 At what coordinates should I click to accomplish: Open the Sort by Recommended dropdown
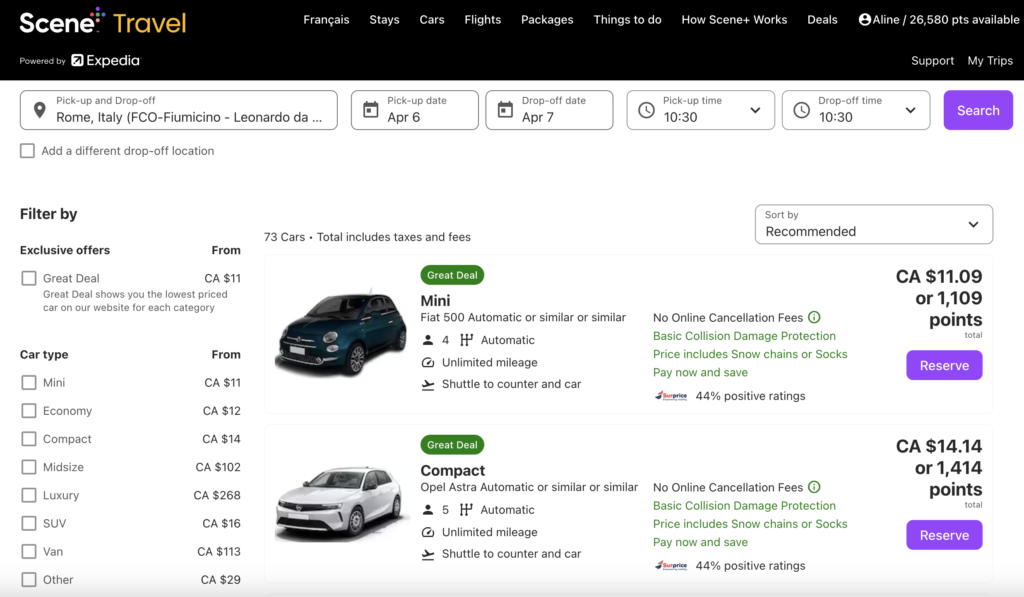(x=873, y=224)
